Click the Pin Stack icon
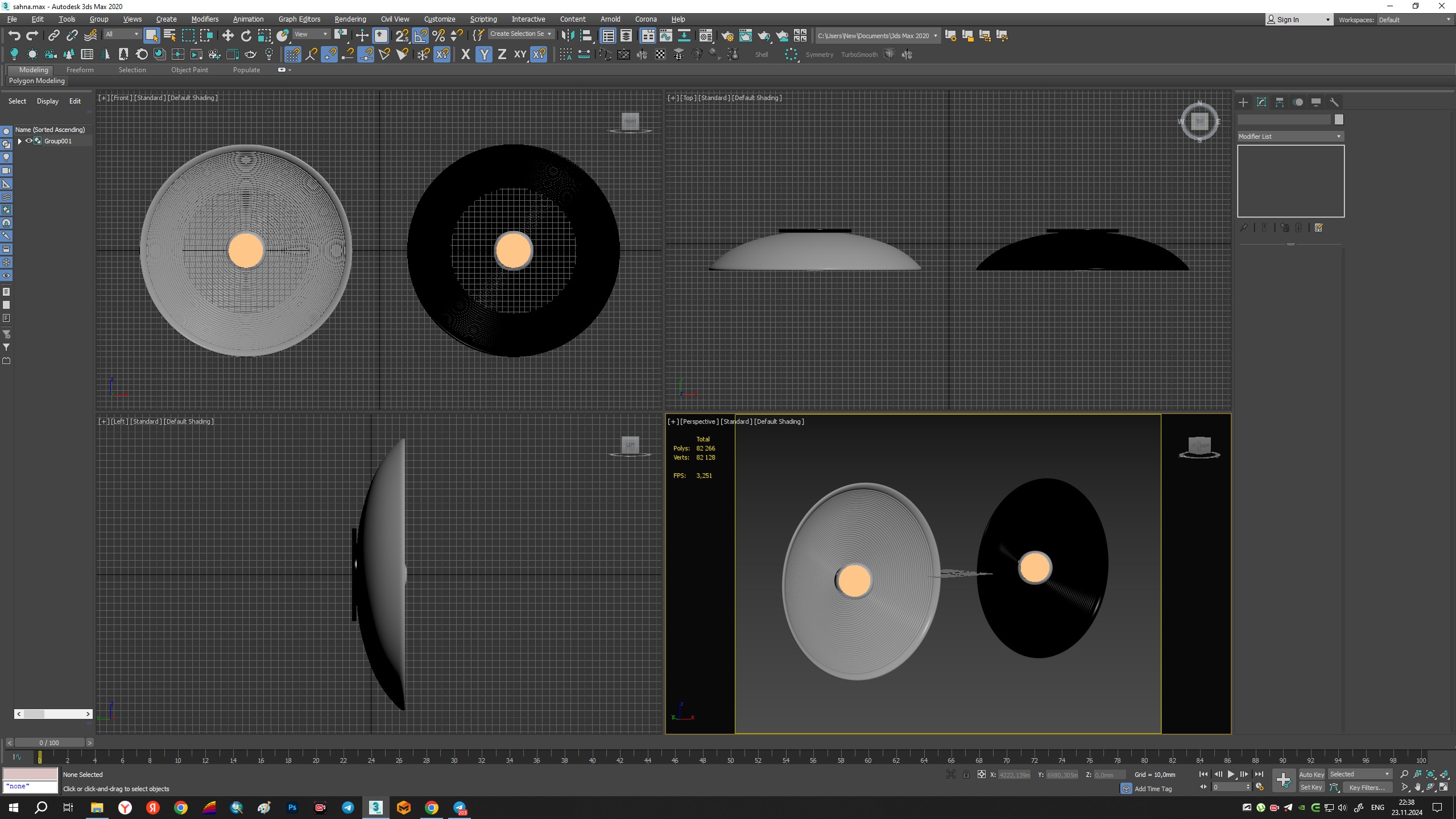 [1244, 227]
